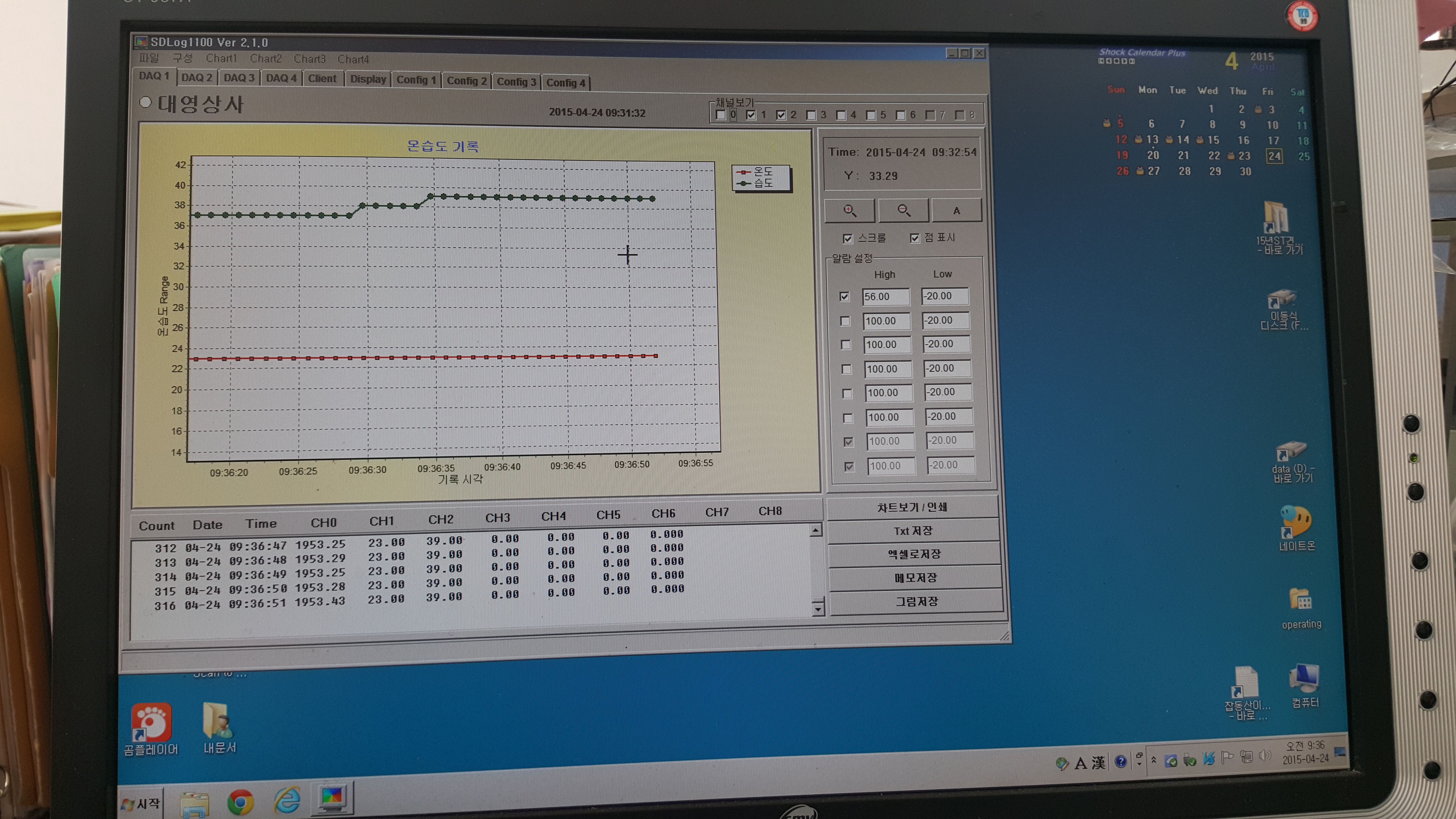
Task: Click the zoom out magnifier button
Action: [904, 211]
